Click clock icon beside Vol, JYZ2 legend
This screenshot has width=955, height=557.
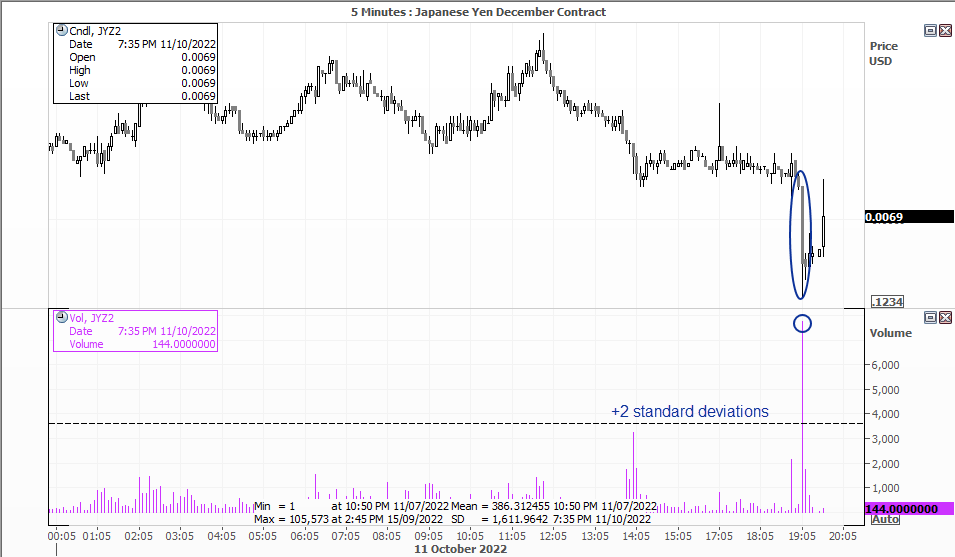[62, 317]
